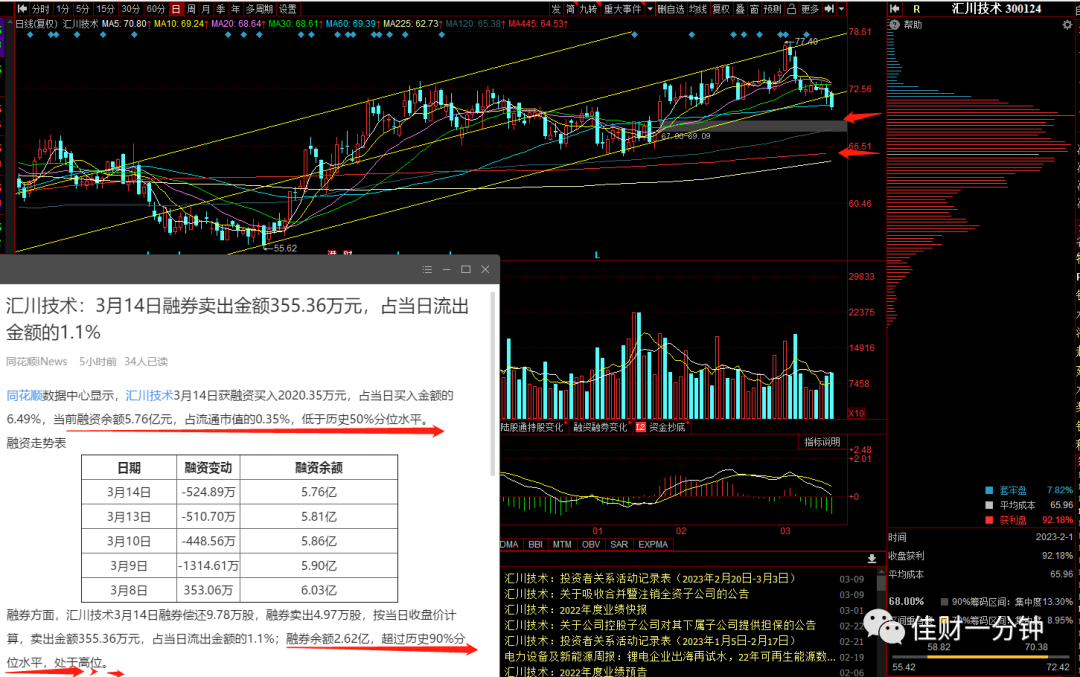Screen dimensions: 1080x677
Task: Open the 同花顺 link in article
Action: [x=24, y=395]
